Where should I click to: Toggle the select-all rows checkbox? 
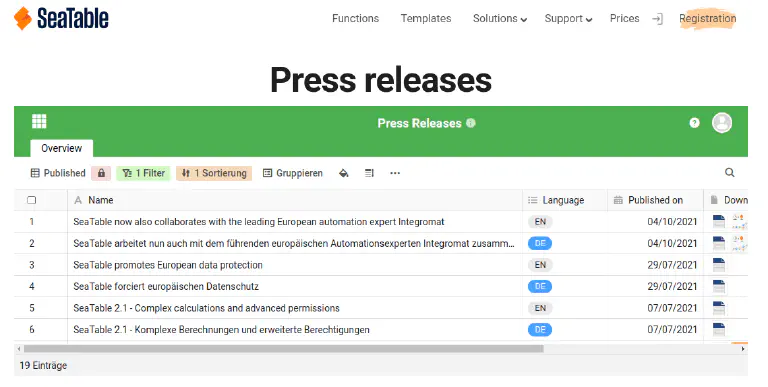[x=32, y=200]
